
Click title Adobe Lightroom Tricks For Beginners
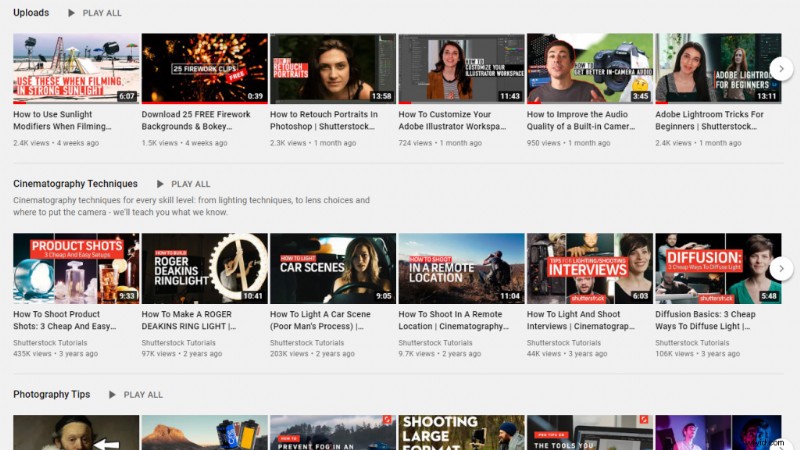click(x=709, y=120)
